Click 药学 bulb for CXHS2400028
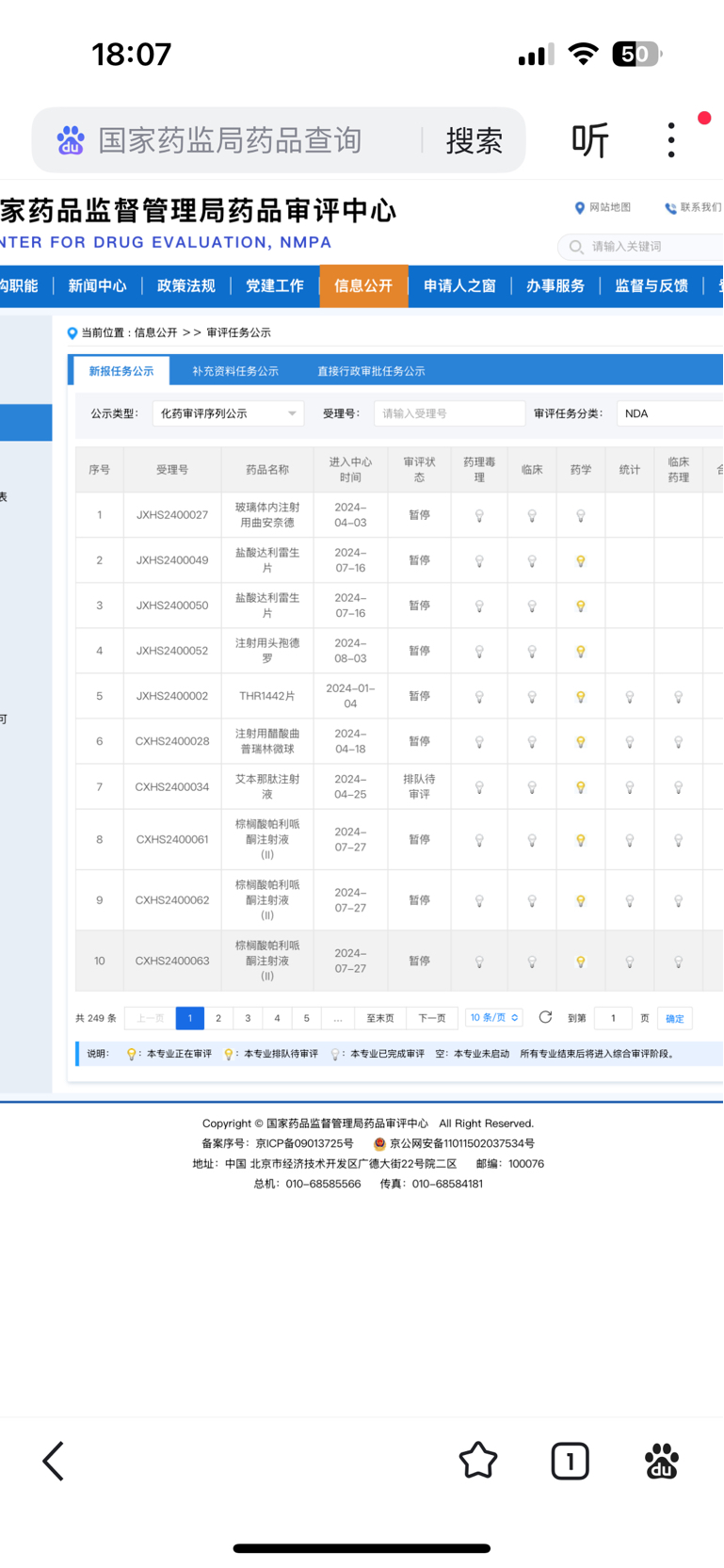724x1568 pixels. 581,742
